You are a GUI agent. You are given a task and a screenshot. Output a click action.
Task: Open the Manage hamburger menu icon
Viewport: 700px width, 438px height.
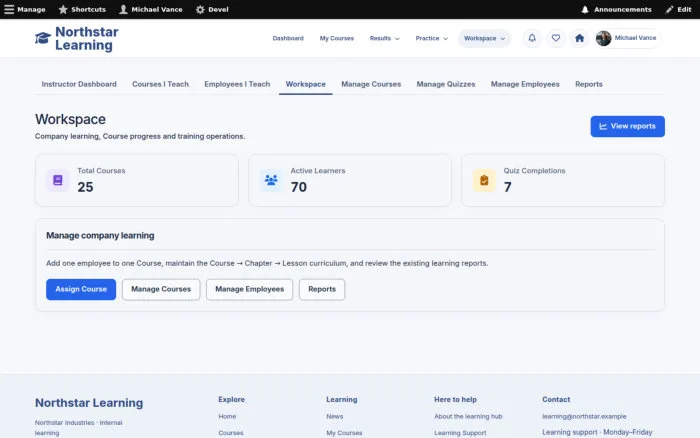[9, 9]
